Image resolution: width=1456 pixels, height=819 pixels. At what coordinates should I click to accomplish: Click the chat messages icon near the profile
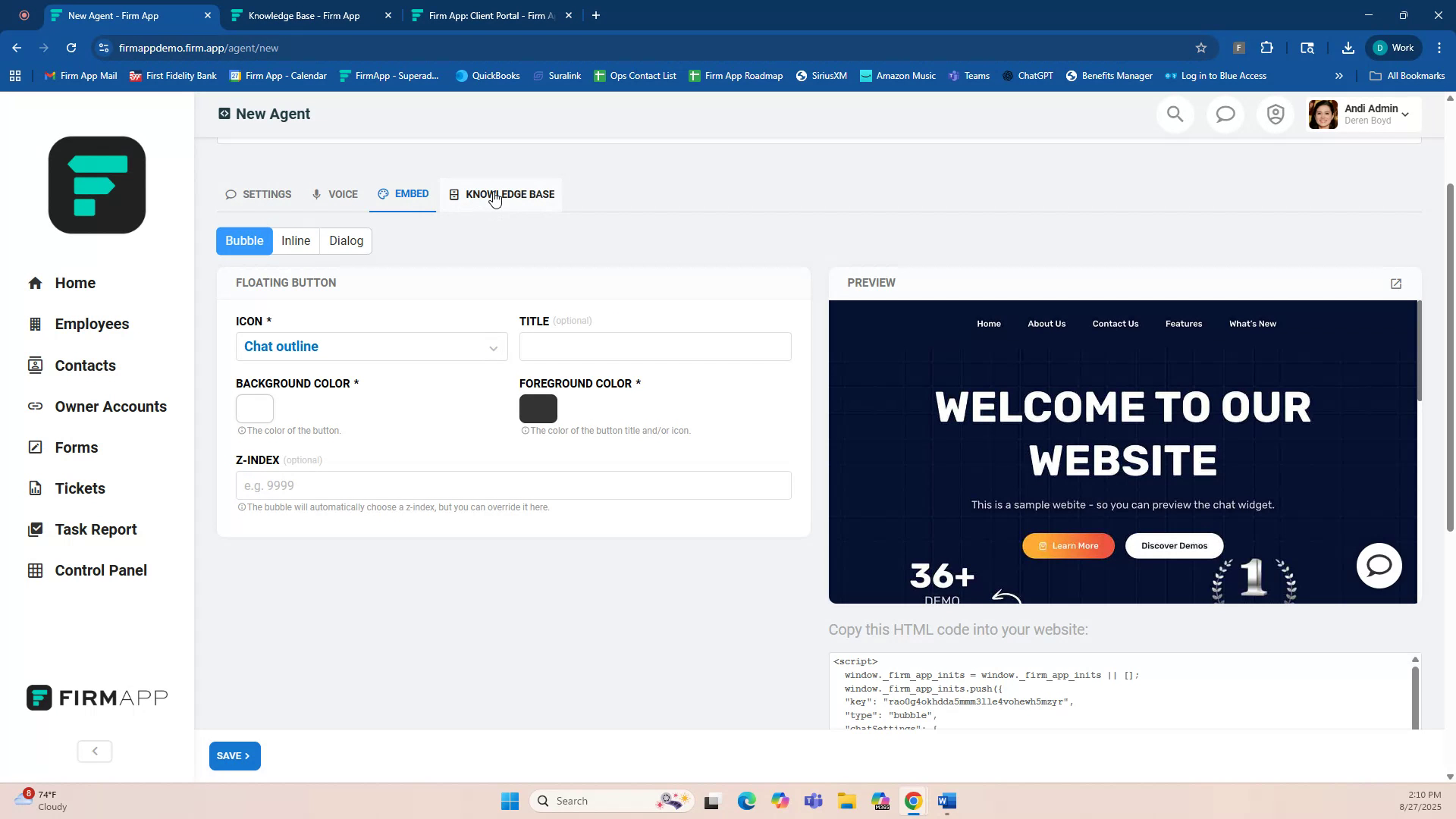coord(1225,114)
